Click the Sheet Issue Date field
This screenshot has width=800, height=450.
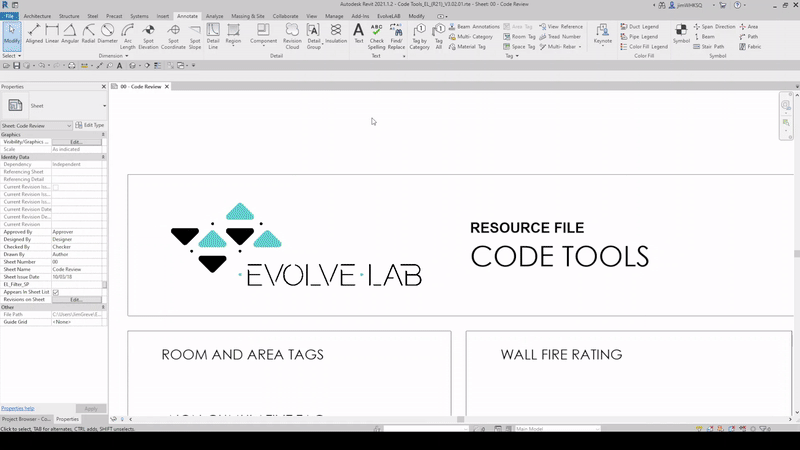77,277
